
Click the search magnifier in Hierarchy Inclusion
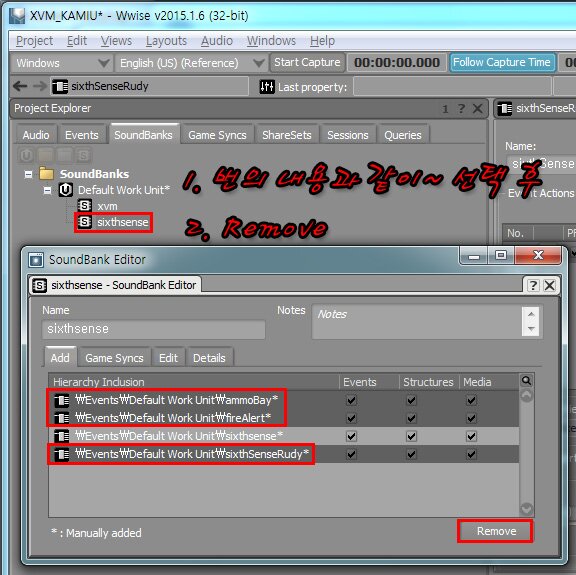point(526,381)
